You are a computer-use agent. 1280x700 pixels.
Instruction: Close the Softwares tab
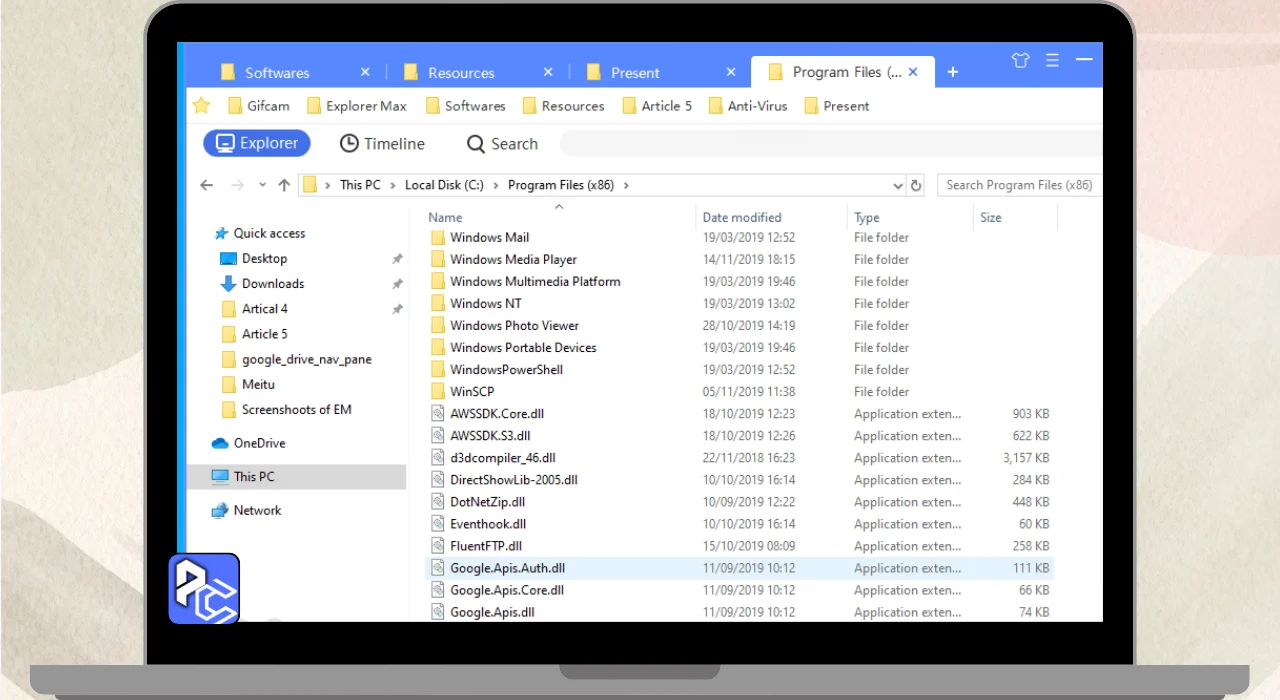[365, 72]
